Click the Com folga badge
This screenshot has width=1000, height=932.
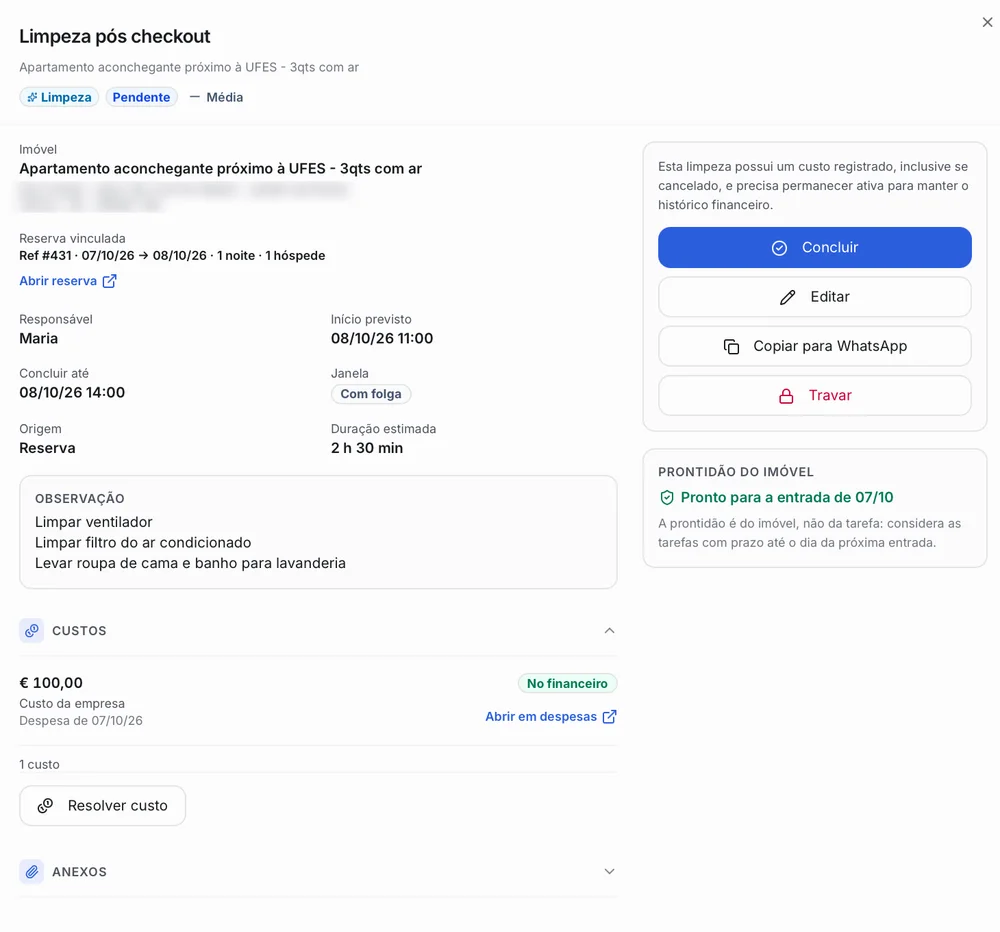[371, 394]
